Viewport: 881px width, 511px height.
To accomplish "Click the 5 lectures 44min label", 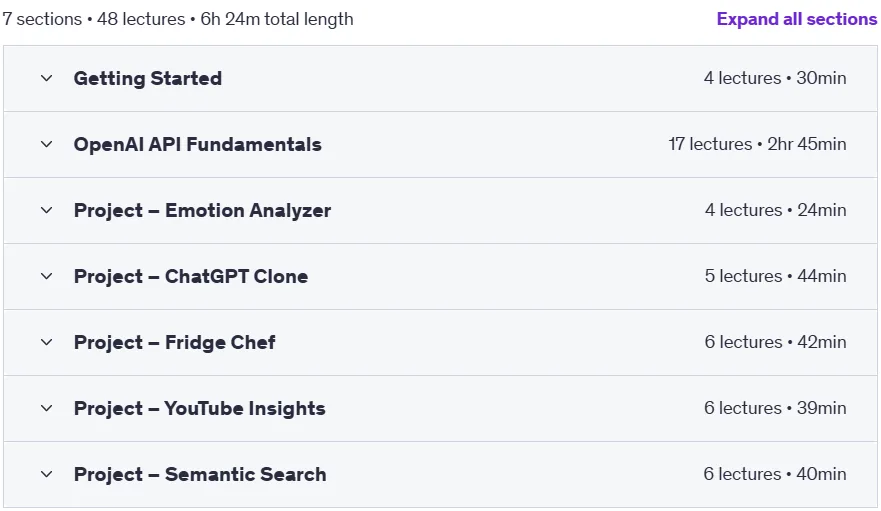I will 776,276.
